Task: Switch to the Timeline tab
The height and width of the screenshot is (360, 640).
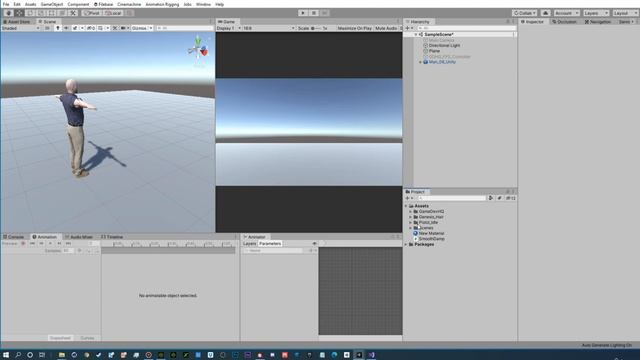Action: tap(112, 237)
